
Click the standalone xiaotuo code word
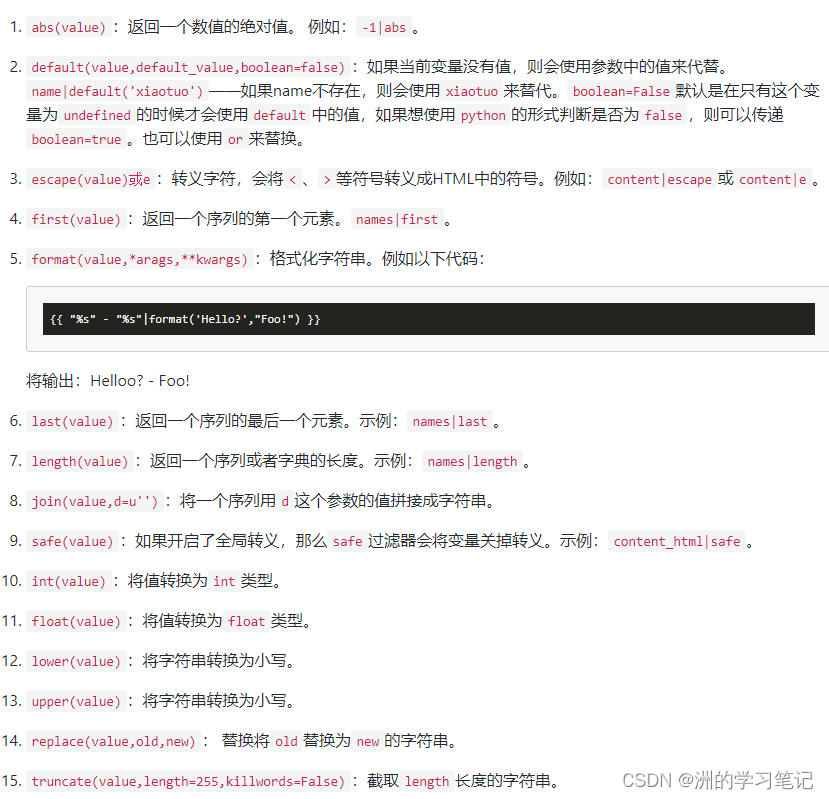[x=472, y=91]
